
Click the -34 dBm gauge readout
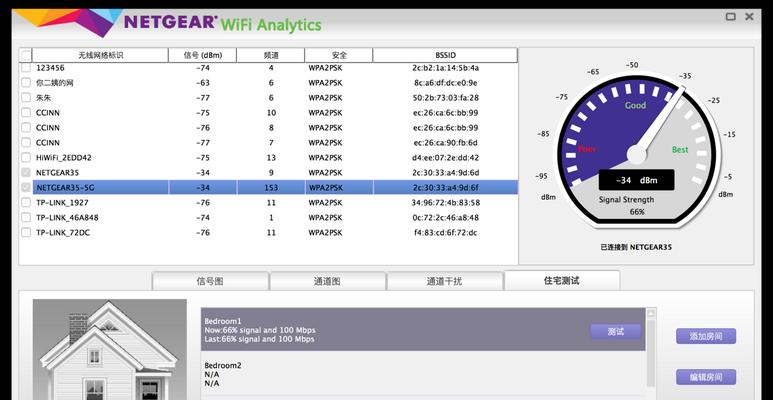[x=636, y=180]
